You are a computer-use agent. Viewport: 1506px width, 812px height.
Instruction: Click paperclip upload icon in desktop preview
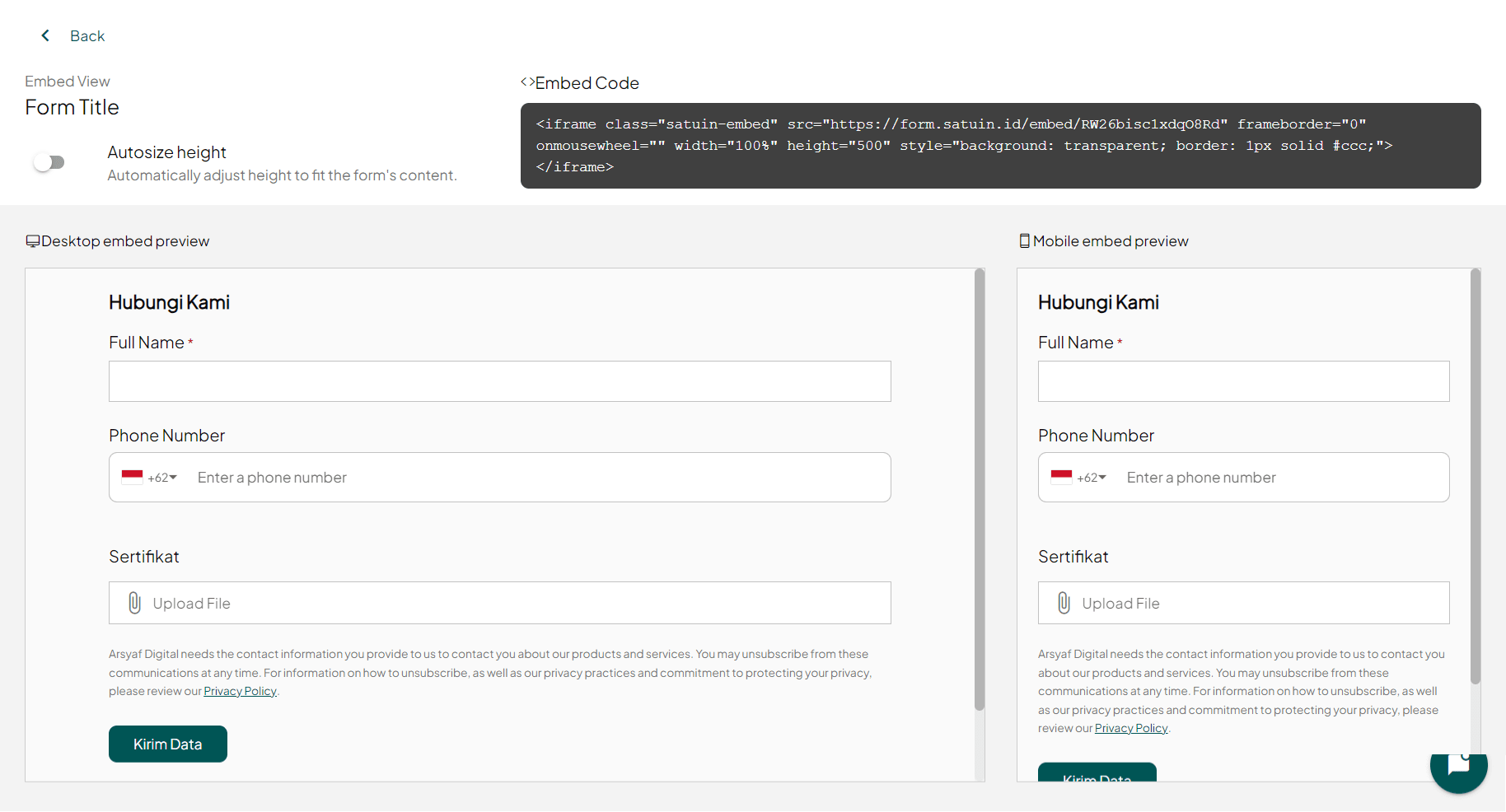[x=134, y=604]
